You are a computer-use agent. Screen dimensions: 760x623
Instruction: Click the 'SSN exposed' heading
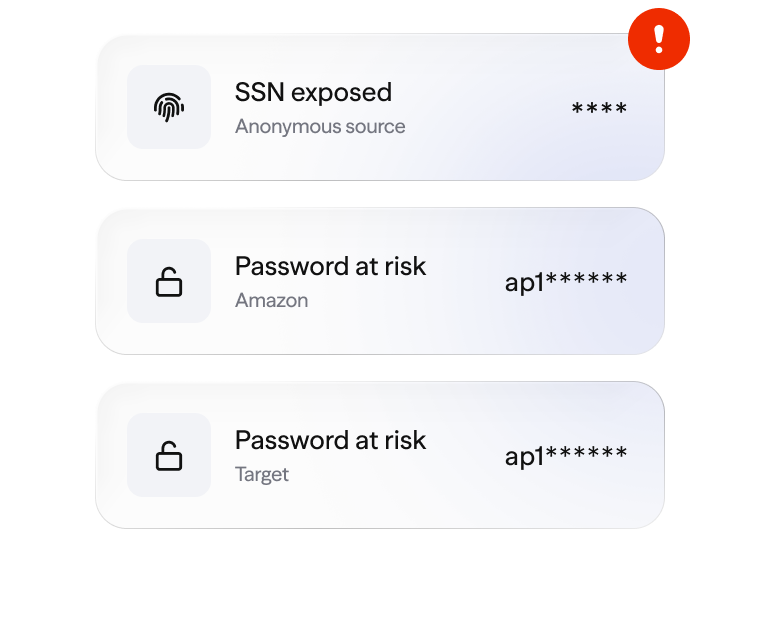(x=313, y=93)
